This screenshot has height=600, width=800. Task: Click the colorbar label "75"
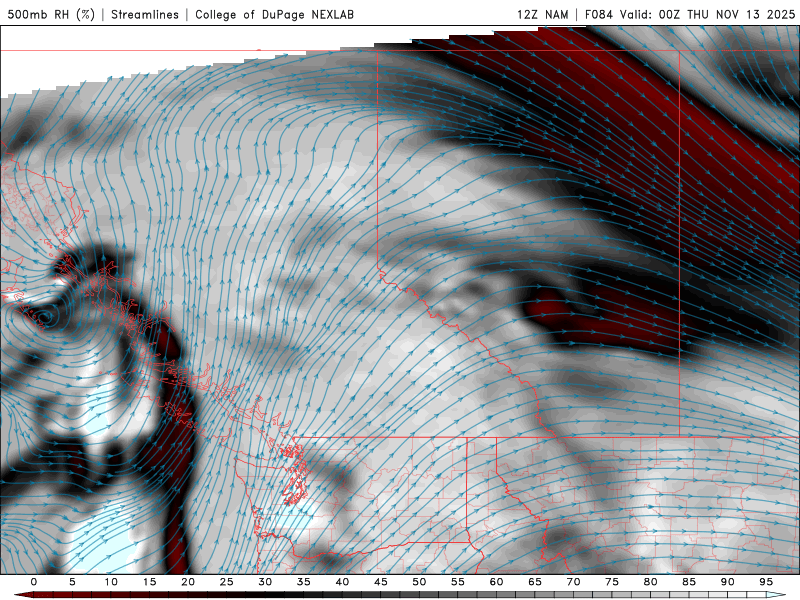[612, 582]
